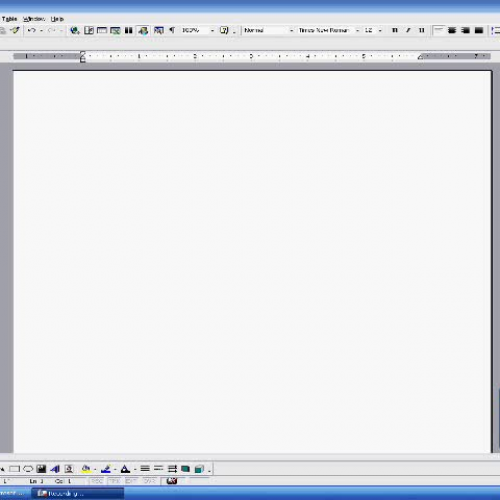Select Justify alignment
Viewport: 500px width, 500px height.
tap(479, 30)
